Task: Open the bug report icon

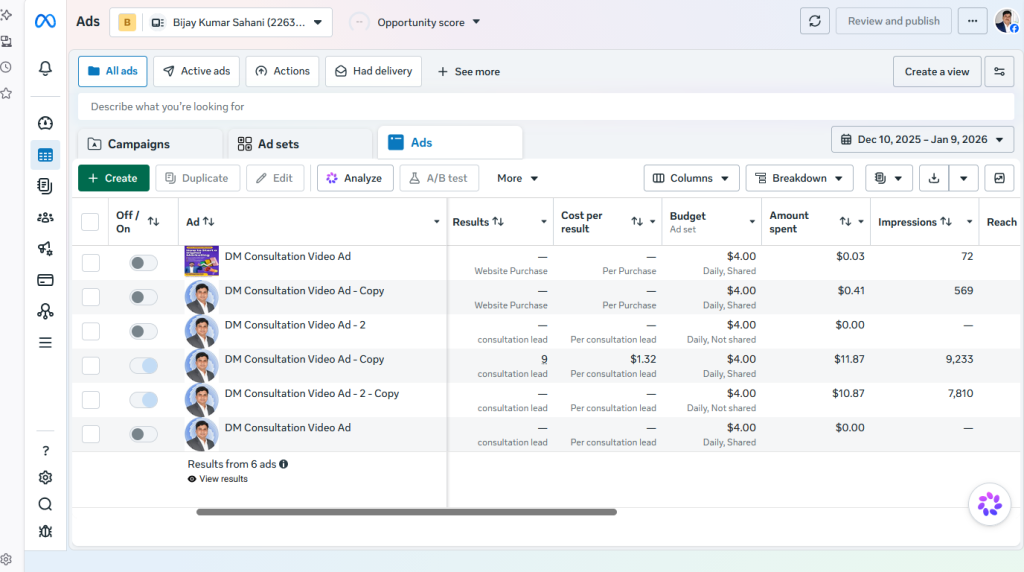Action: tap(45, 531)
